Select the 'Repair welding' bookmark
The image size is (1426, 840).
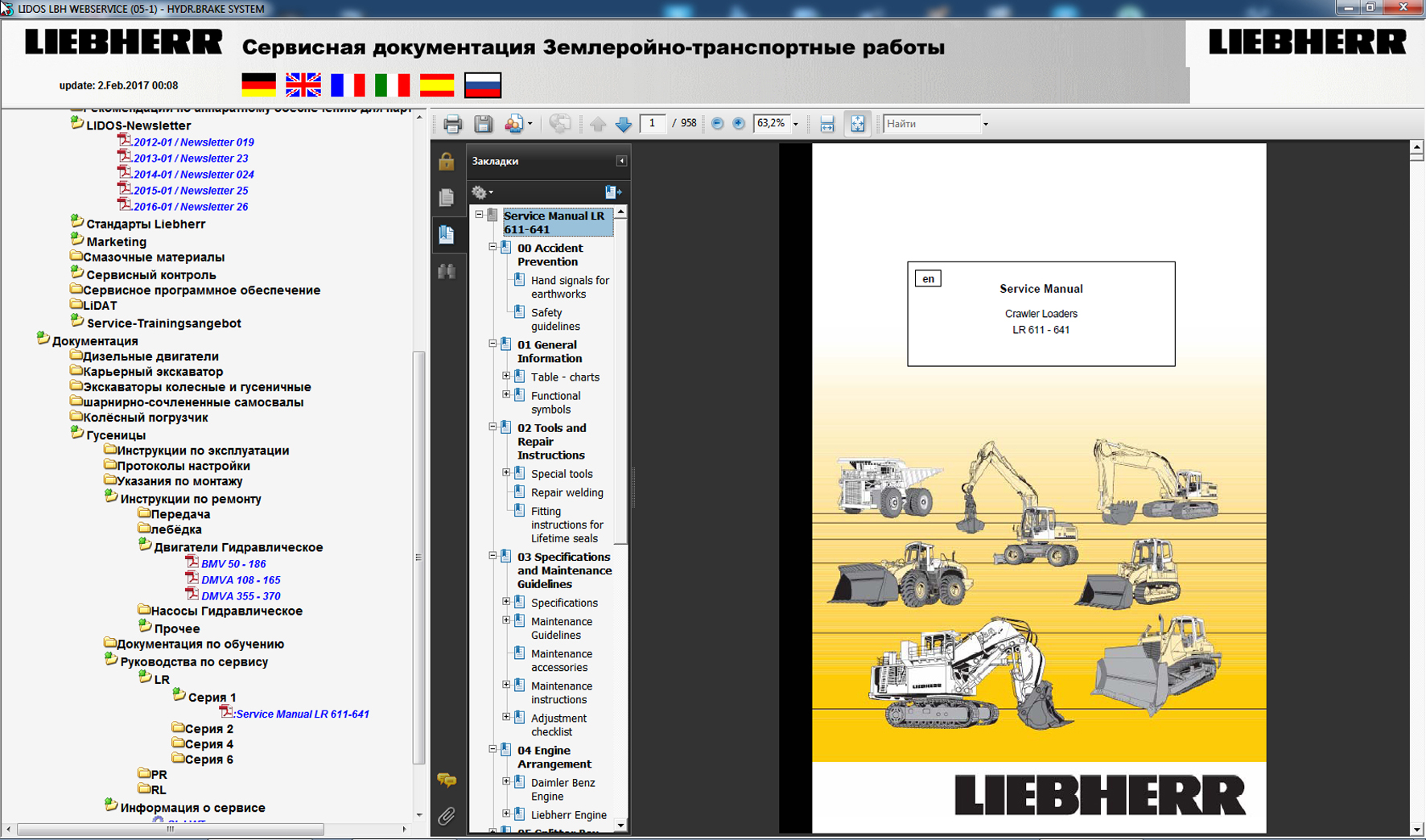pos(567,492)
